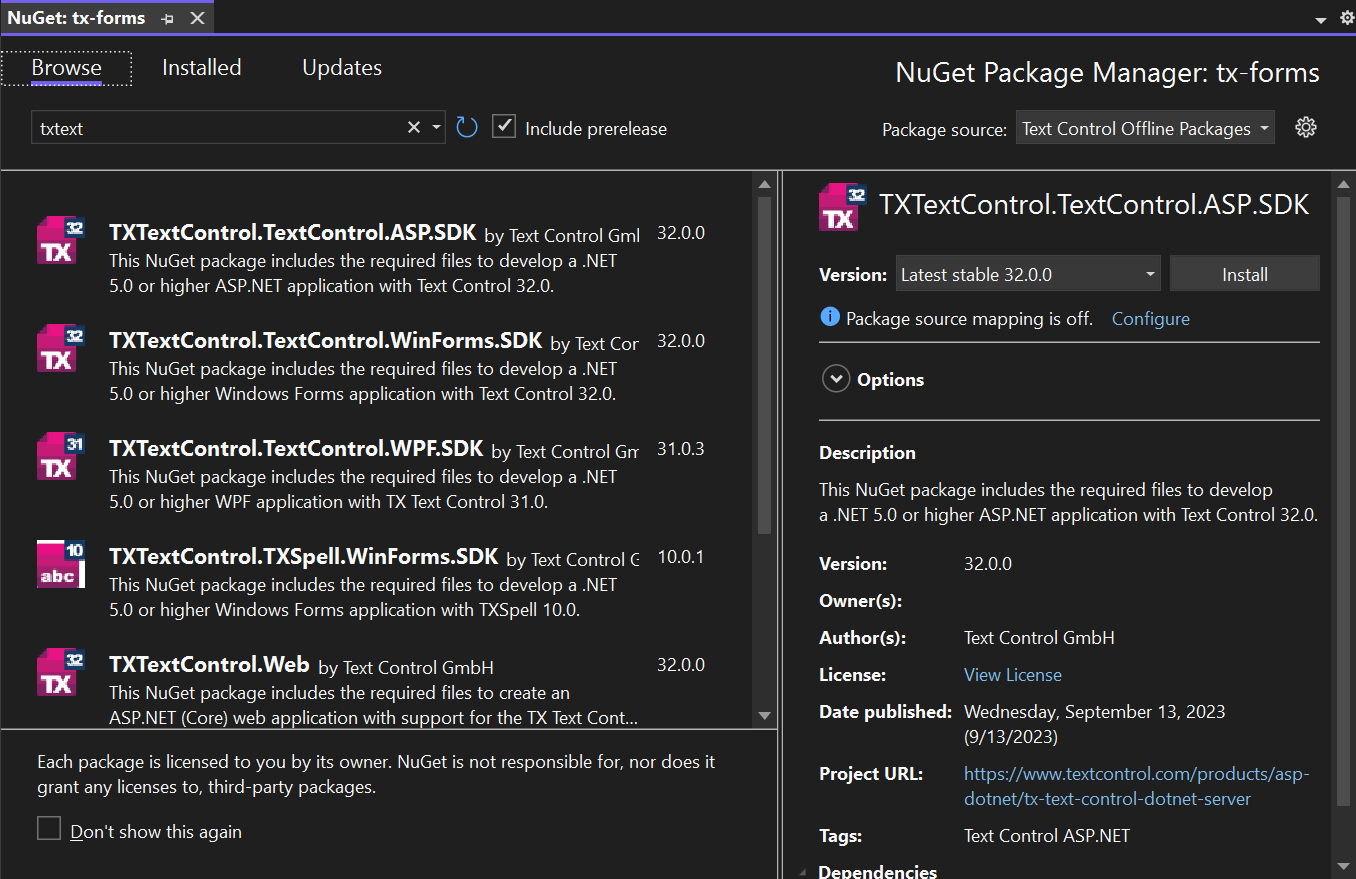Select TXTextControl.TXSpell.WinForms.SDK package title
Image resolution: width=1356 pixels, height=879 pixels.
303,556
